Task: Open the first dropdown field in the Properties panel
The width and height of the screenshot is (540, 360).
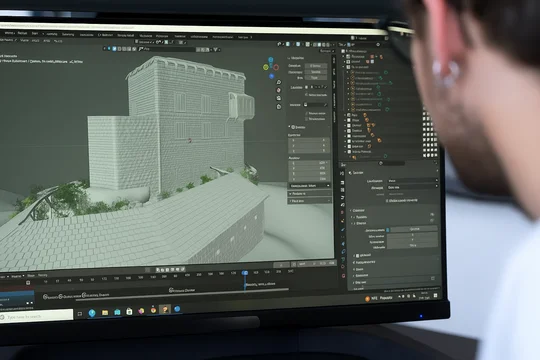Action: [413, 181]
